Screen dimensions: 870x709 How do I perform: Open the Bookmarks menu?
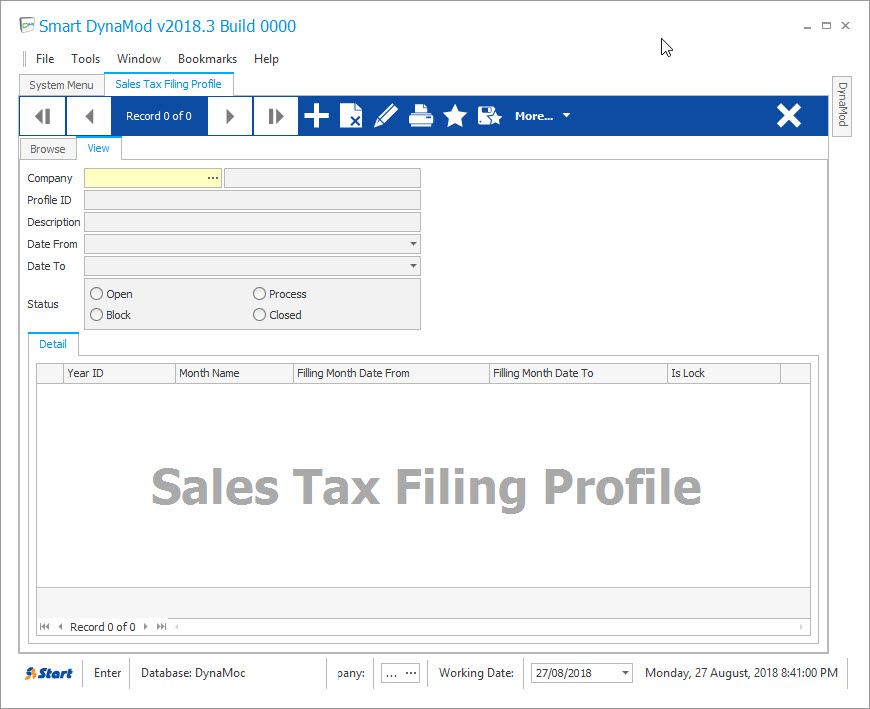click(x=208, y=59)
